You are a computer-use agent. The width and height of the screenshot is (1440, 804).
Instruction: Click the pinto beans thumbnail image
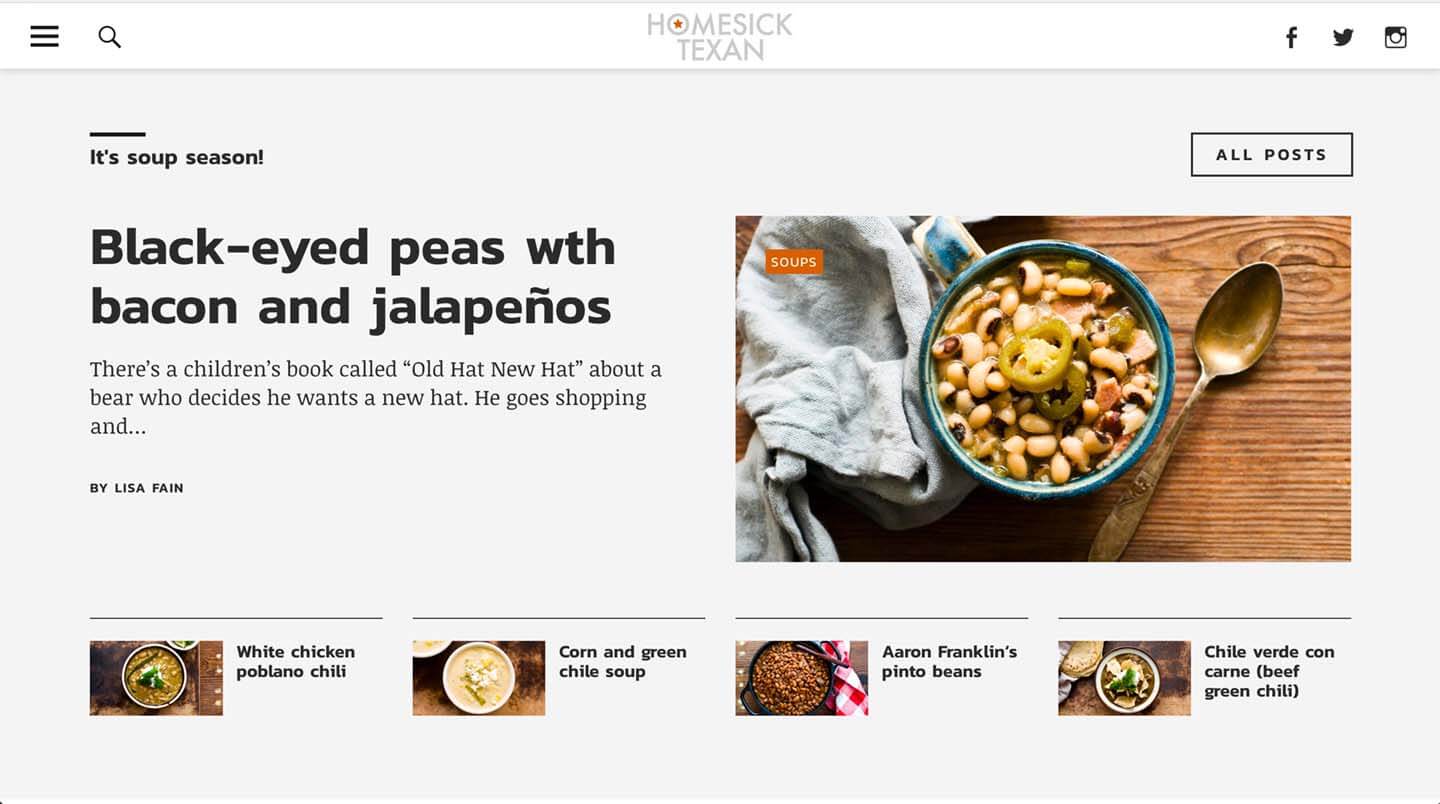802,678
